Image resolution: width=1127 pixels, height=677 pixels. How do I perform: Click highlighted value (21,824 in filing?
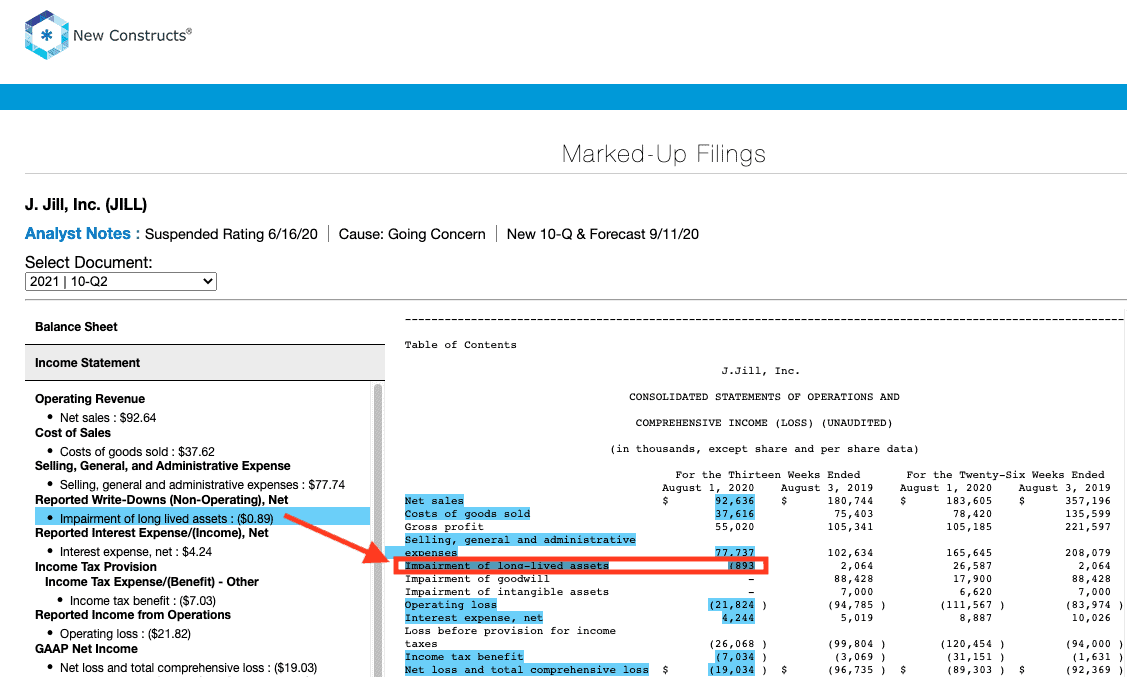pos(732,605)
